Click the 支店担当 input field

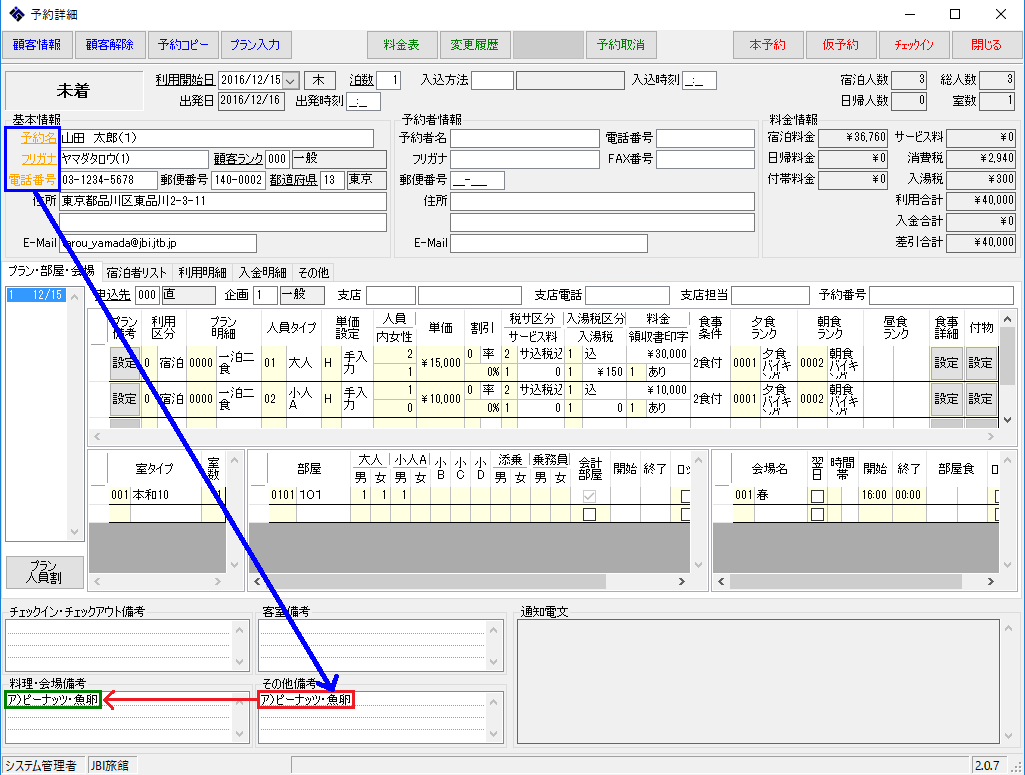(x=771, y=295)
